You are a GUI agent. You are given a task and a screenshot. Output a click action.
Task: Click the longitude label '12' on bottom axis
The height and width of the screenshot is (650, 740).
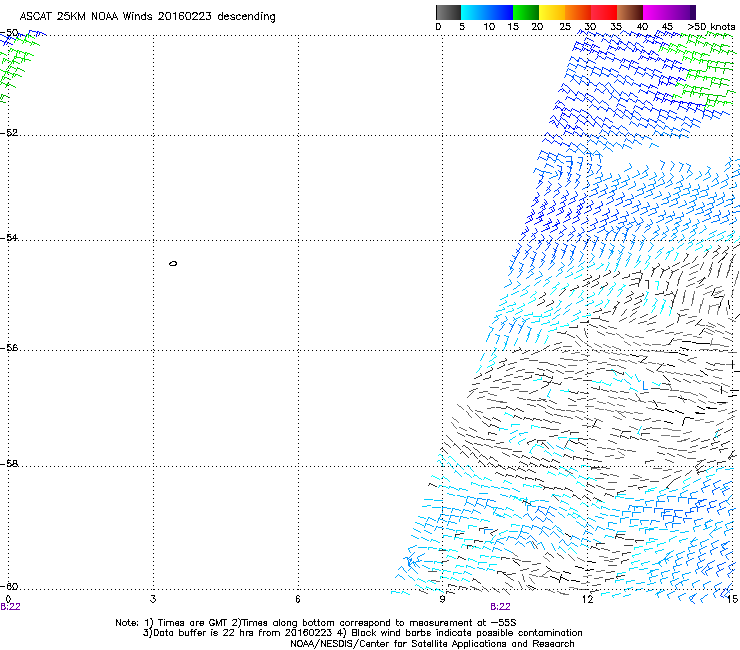[x=587, y=599]
